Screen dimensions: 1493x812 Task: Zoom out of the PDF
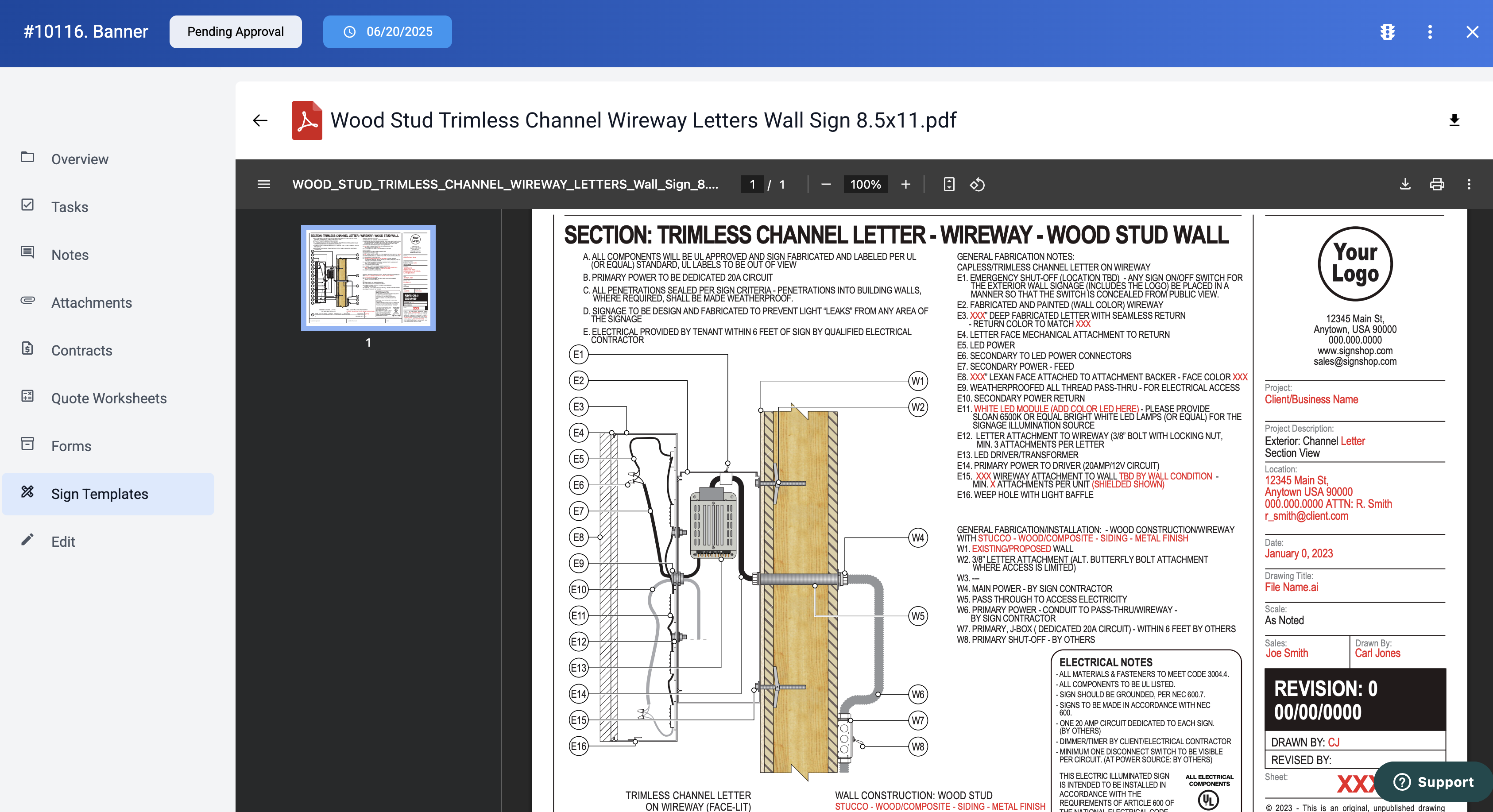click(826, 184)
